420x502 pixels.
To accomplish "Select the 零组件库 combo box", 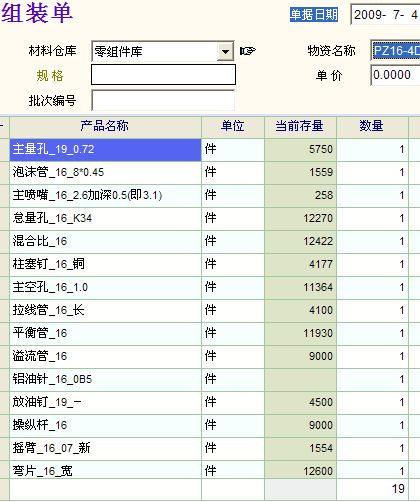I will tap(163, 51).
